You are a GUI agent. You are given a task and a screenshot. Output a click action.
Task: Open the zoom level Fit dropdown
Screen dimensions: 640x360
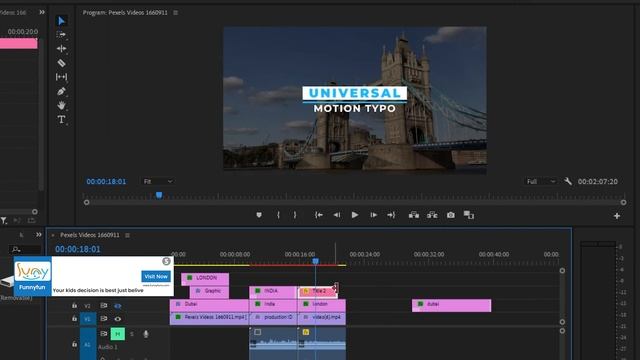point(158,181)
